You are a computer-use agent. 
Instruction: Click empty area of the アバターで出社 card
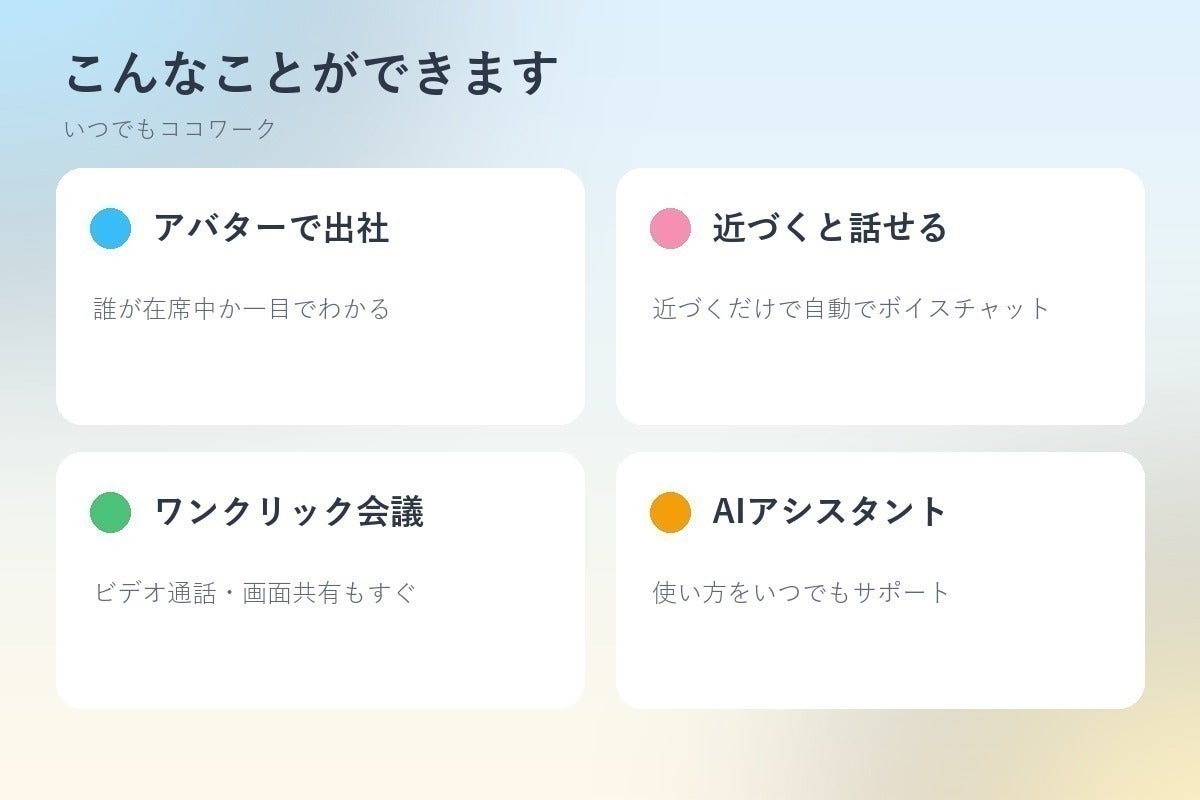320,375
